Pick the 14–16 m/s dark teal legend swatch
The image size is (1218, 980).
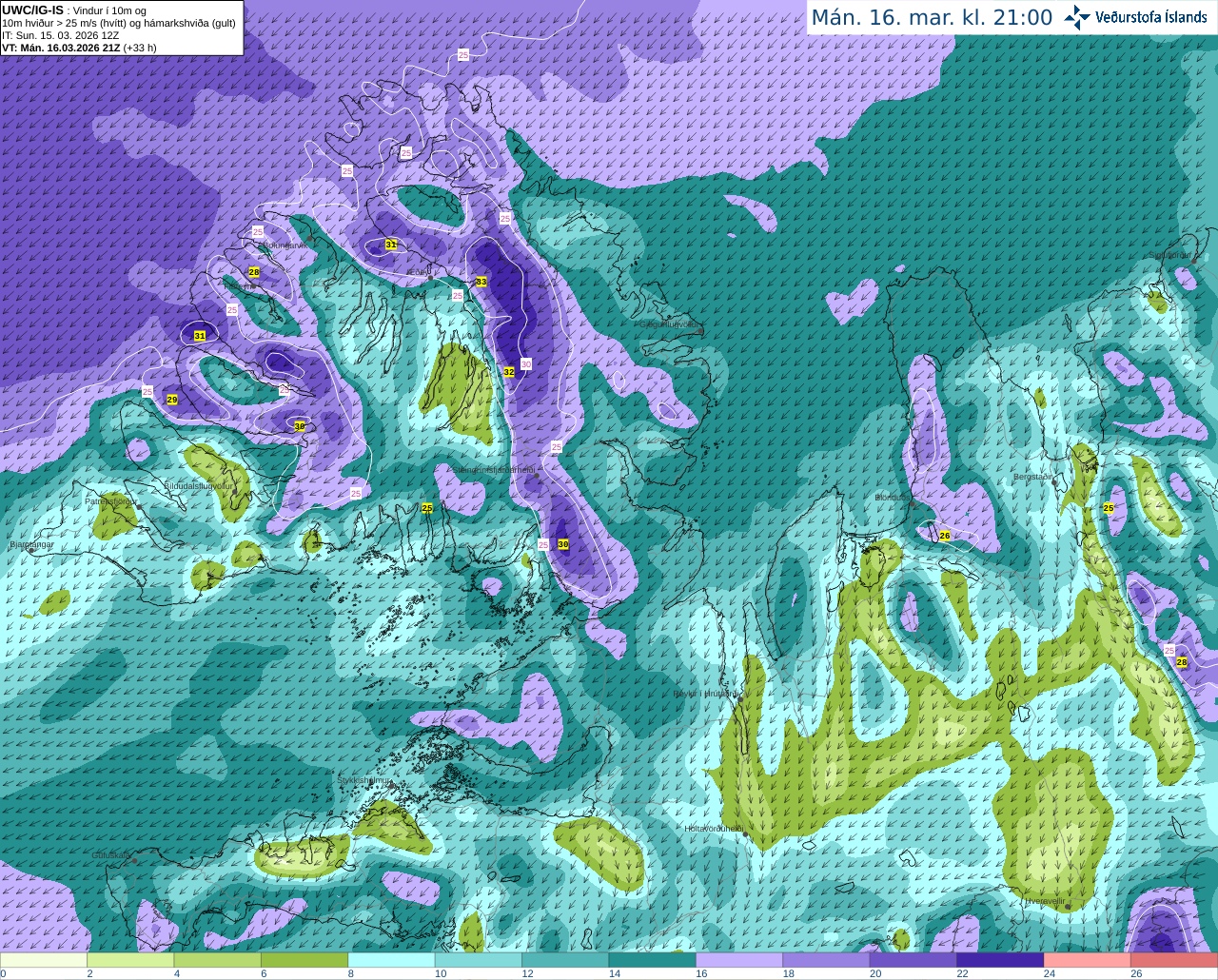coord(652,961)
